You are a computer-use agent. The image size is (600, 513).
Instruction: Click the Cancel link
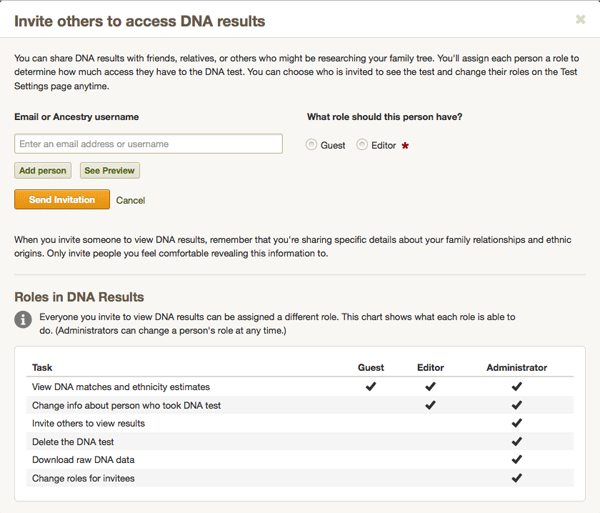[x=130, y=200]
